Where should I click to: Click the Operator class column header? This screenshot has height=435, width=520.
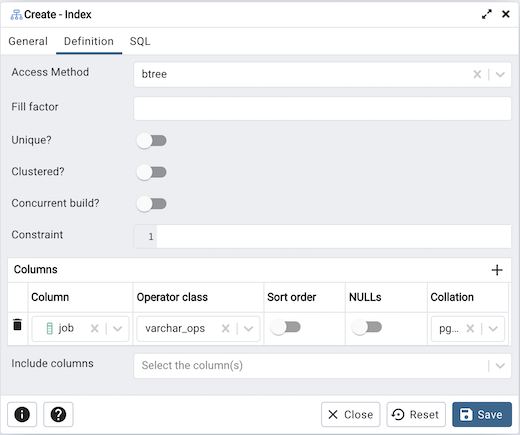172,297
